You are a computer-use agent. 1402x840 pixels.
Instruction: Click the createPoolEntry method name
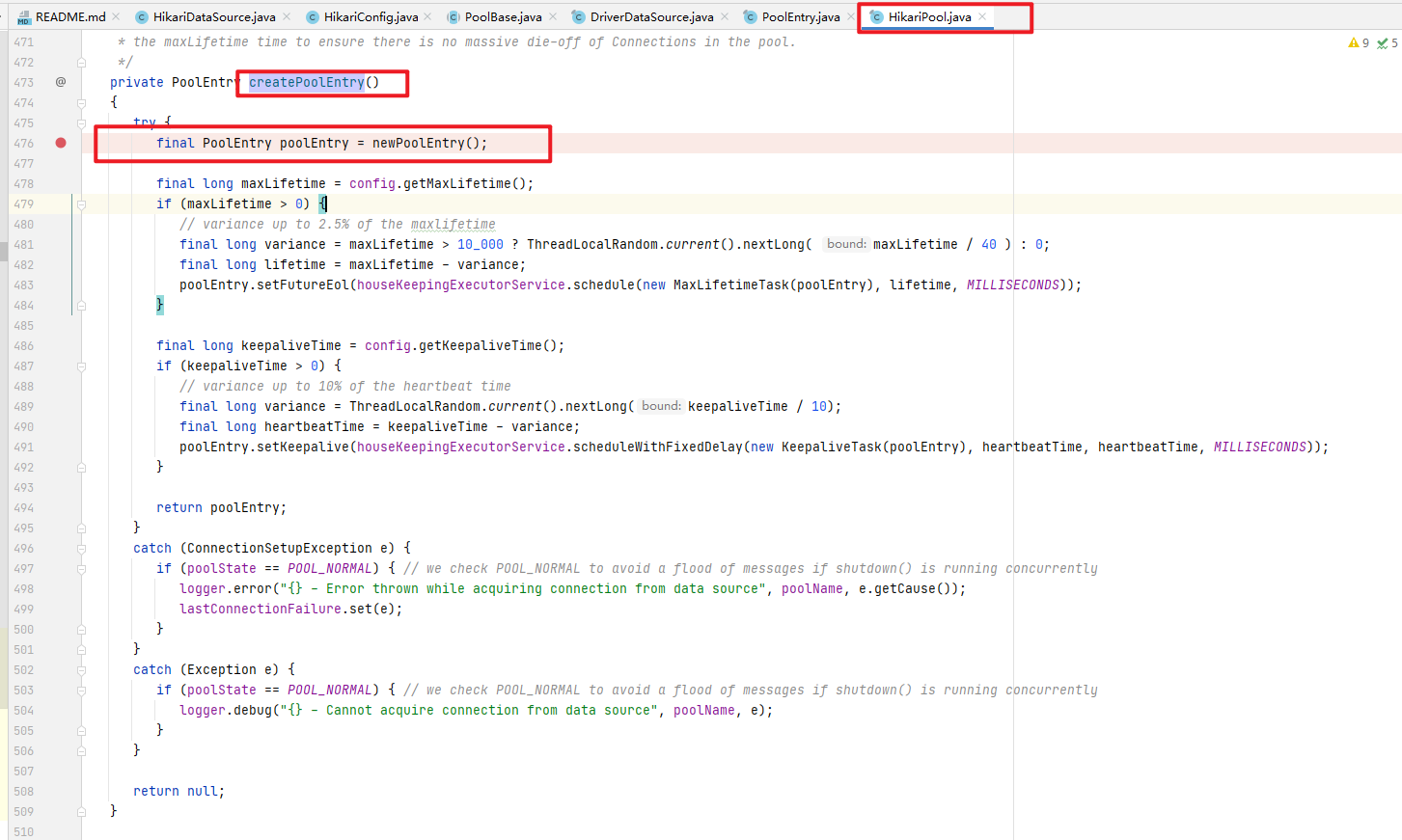pos(307,82)
